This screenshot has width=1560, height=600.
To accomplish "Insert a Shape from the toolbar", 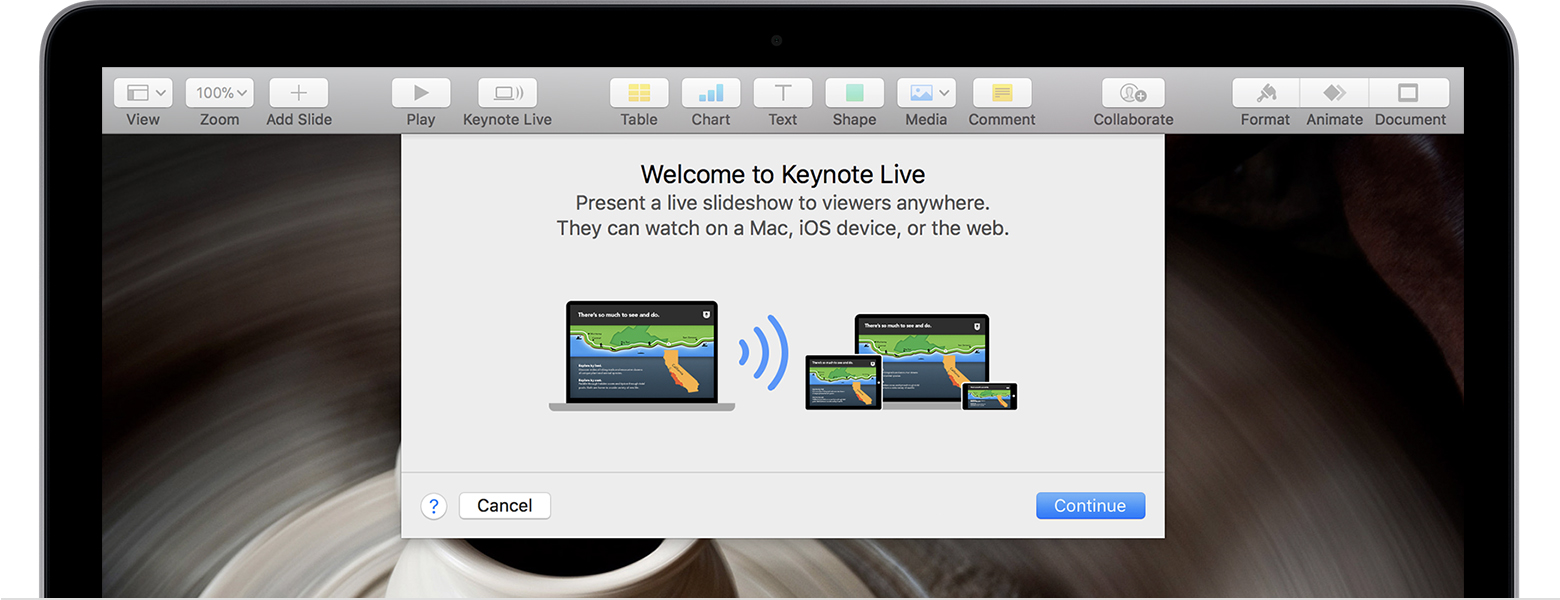I will [x=854, y=93].
